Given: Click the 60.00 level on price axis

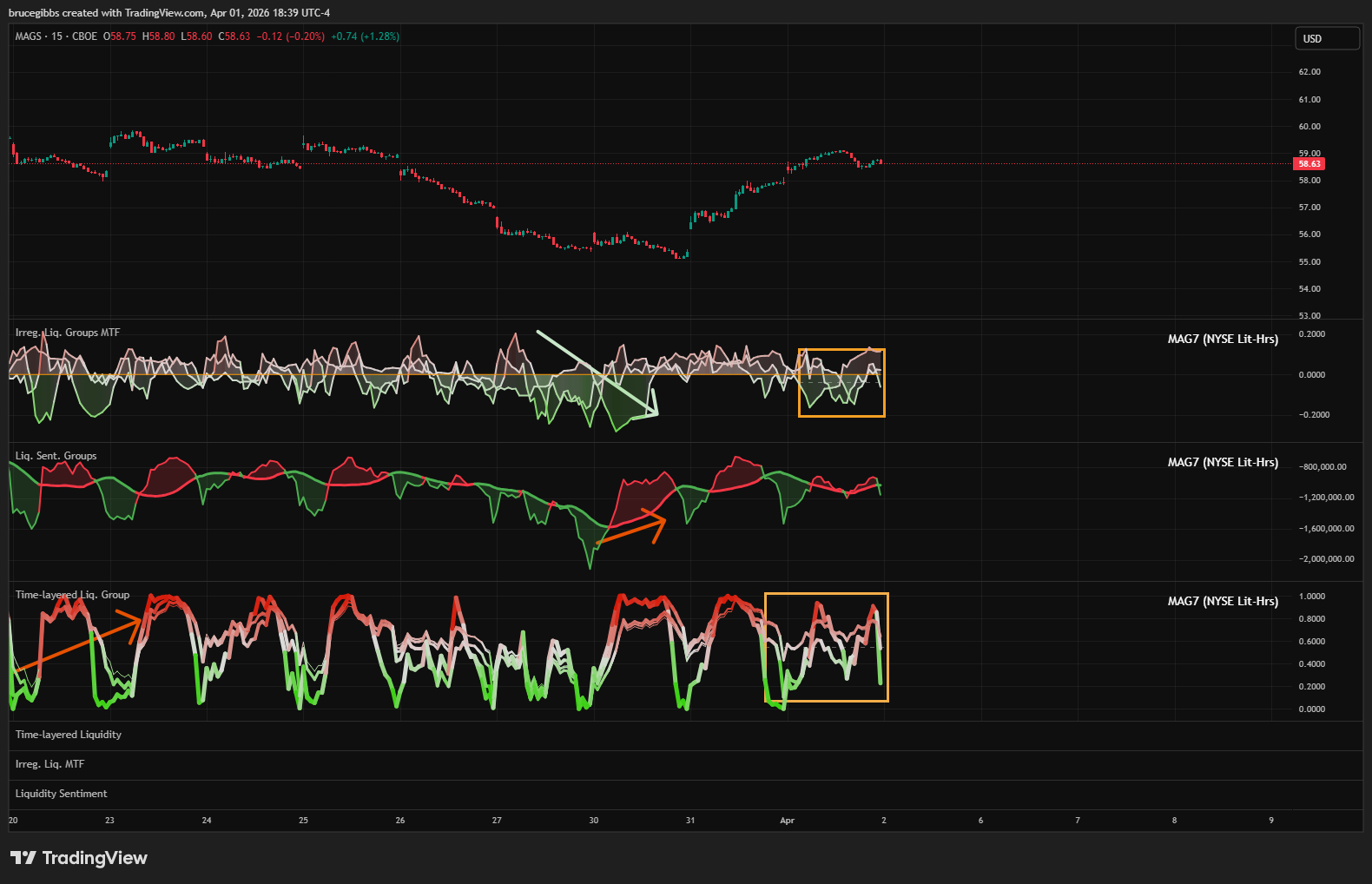Looking at the screenshot, I should (x=1309, y=127).
